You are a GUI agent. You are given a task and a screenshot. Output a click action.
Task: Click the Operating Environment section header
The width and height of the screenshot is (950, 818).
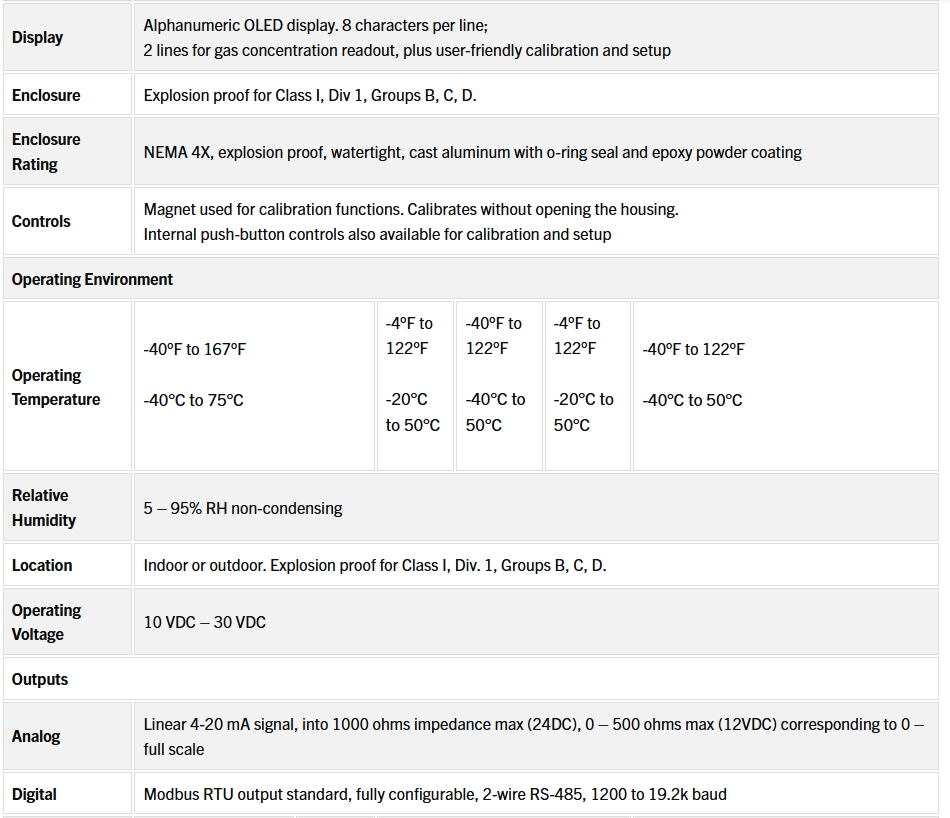(92, 279)
